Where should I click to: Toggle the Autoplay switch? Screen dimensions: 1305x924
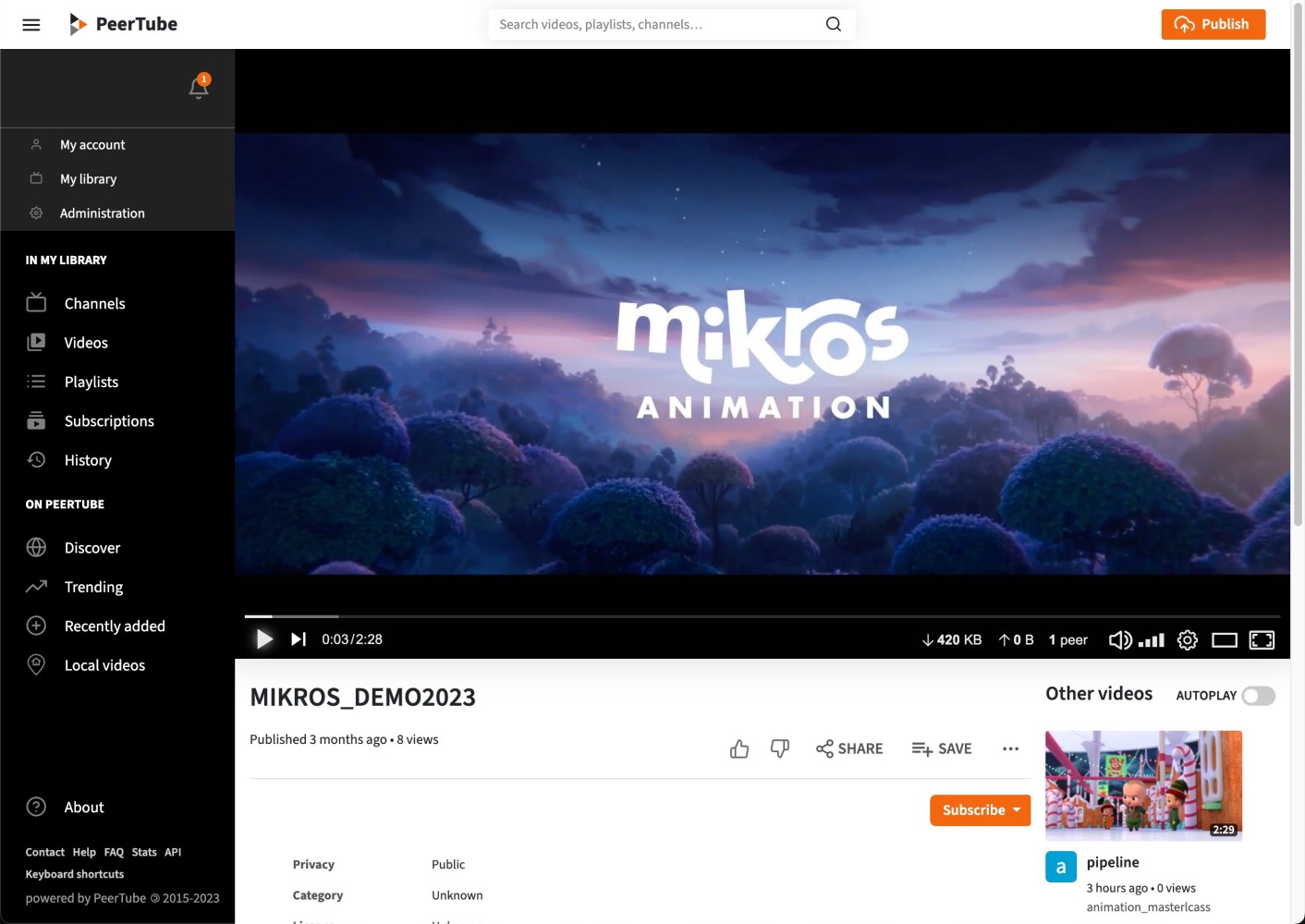pos(1259,696)
